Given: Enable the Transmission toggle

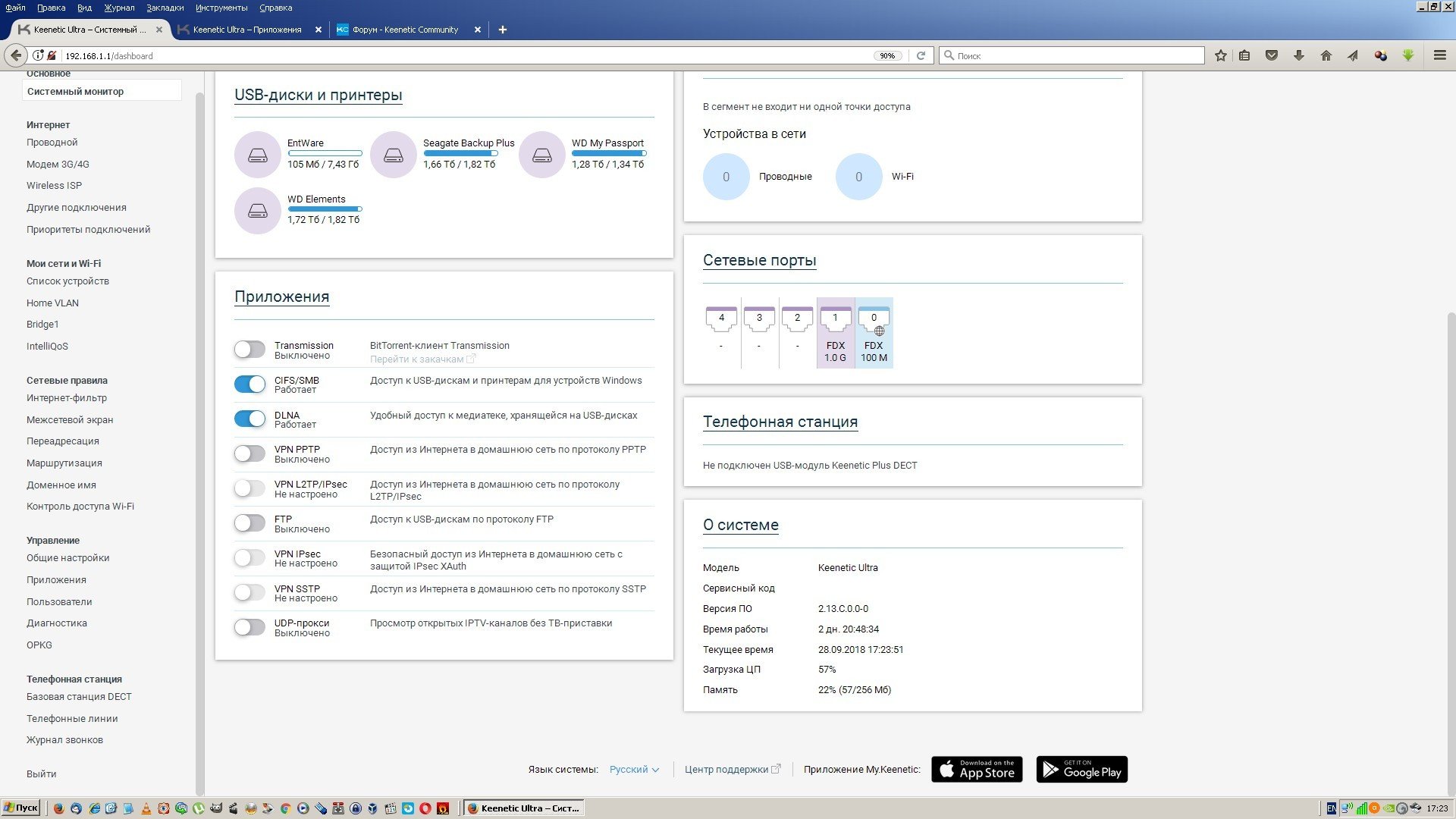Looking at the screenshot, I should click(x=249, y=350).
